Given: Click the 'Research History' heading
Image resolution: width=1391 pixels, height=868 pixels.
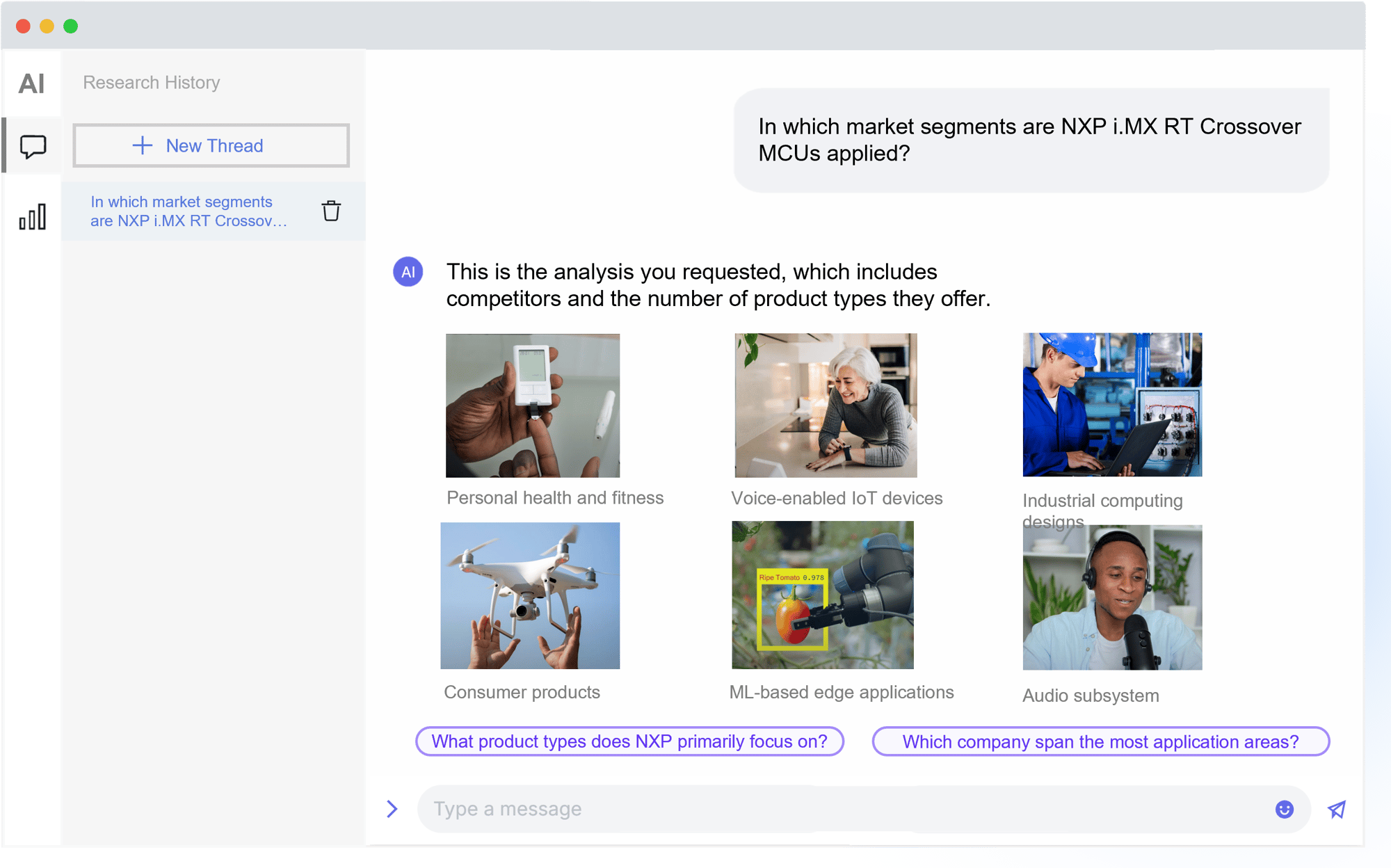Looking at the screenshot, I should coord(152,83).
